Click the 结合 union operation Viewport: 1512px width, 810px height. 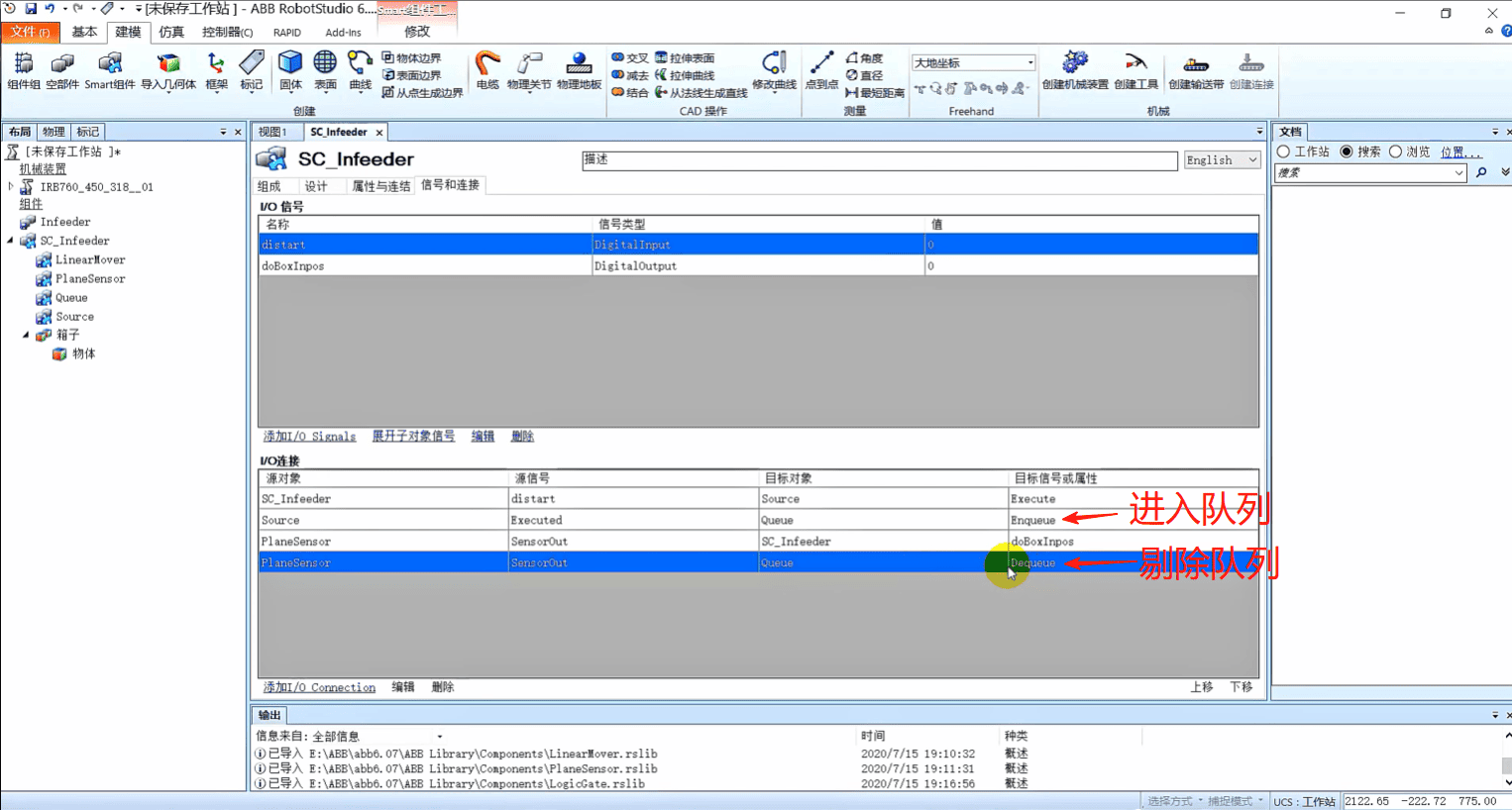[630, 92]
